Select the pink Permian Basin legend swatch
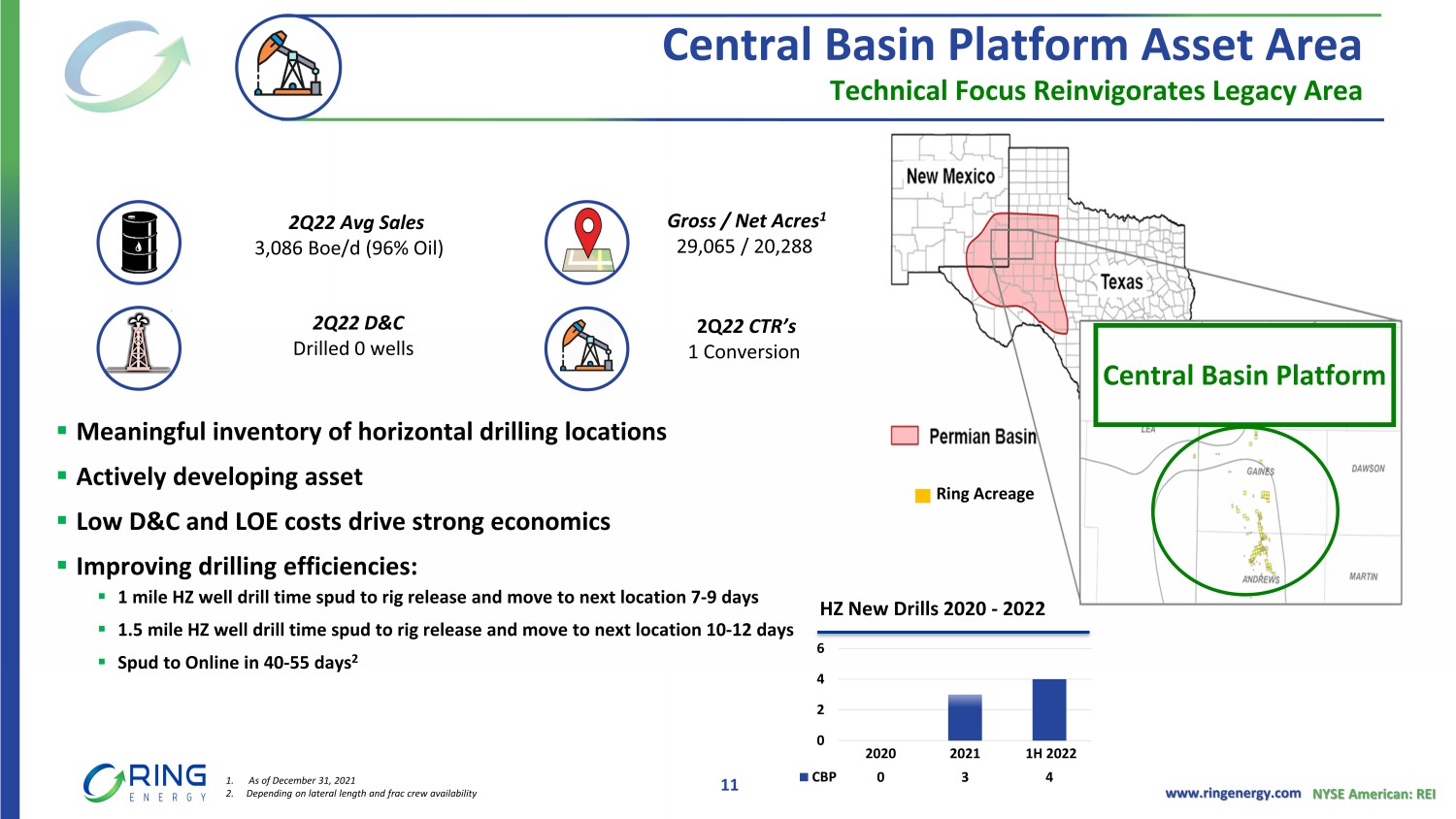This screenshot has width=1456, height=819. [905, 436]
